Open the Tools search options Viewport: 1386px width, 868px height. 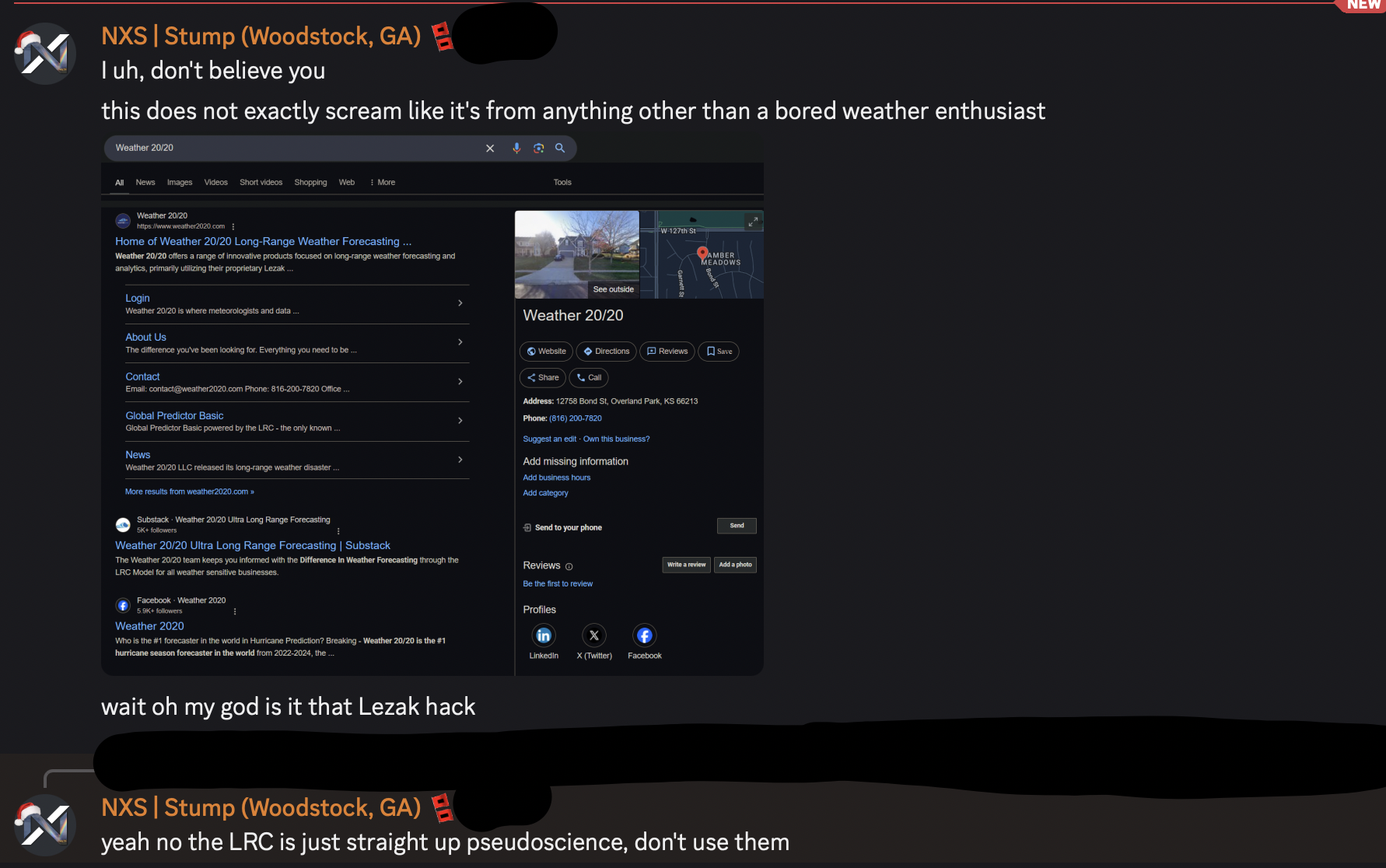click(x=562, y=183)
